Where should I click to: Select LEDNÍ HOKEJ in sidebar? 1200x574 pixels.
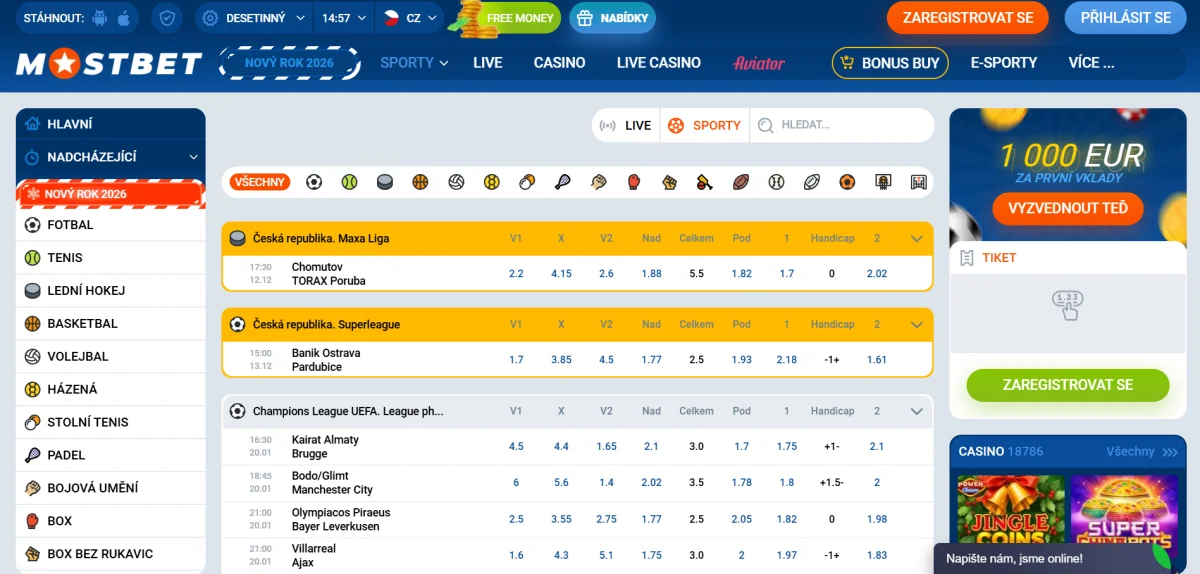[x=111, y=291]
